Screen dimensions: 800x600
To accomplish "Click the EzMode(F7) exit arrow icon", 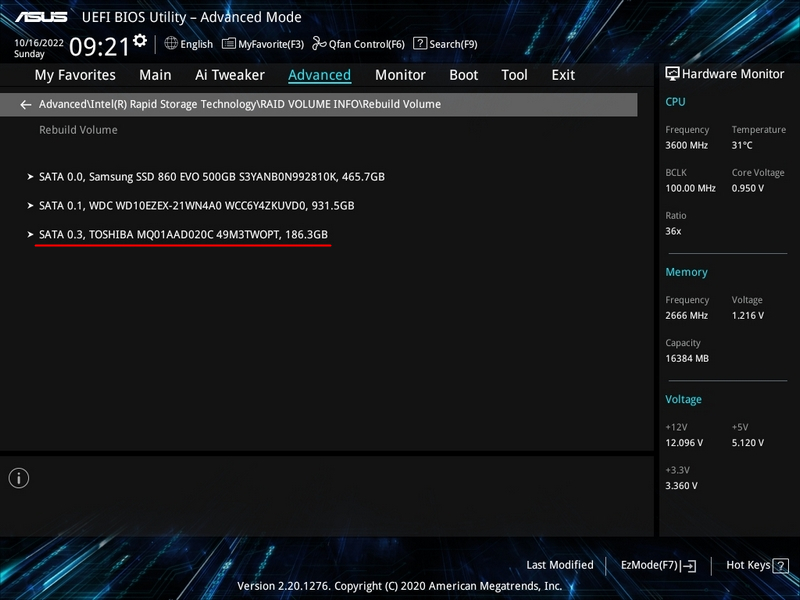I will [688, 565].
